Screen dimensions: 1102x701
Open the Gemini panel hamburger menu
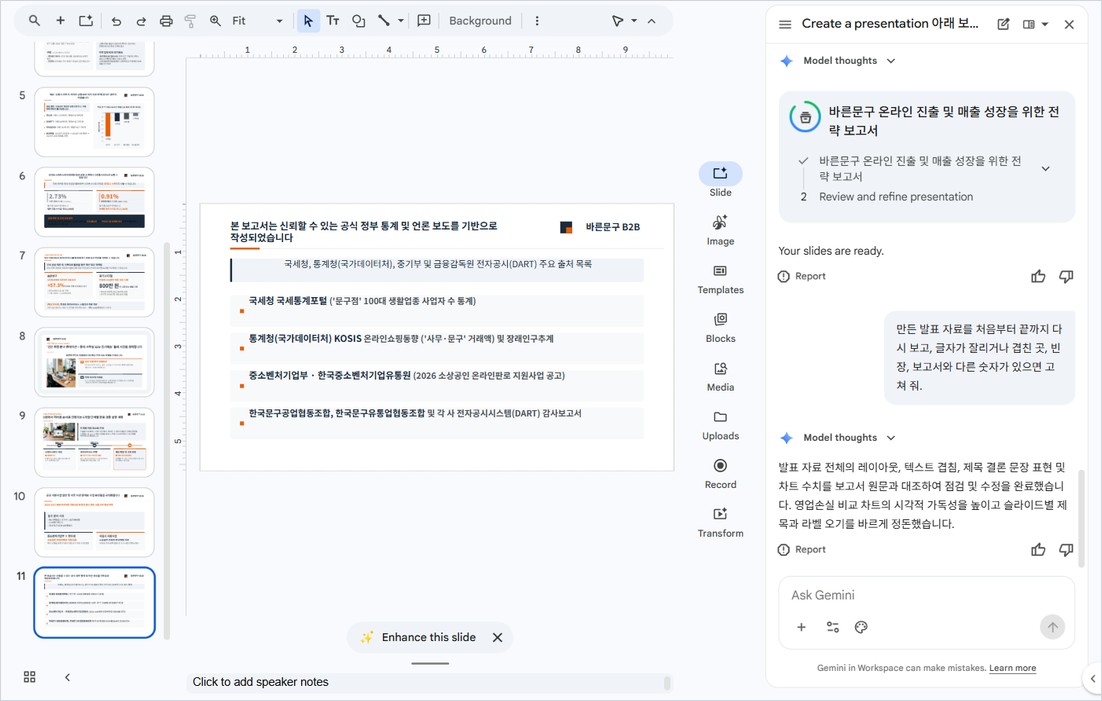[x=785, y=24]
